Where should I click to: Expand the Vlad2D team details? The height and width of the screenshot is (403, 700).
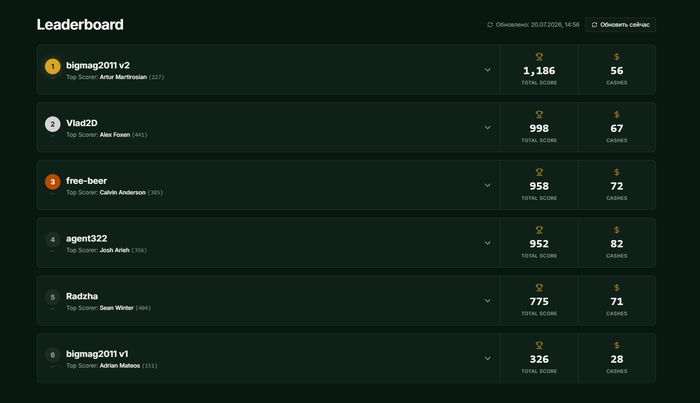point(488,128)
